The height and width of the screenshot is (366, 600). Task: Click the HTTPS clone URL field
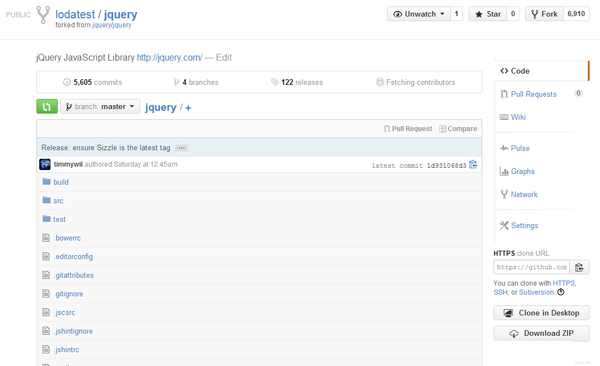(532, 267)
